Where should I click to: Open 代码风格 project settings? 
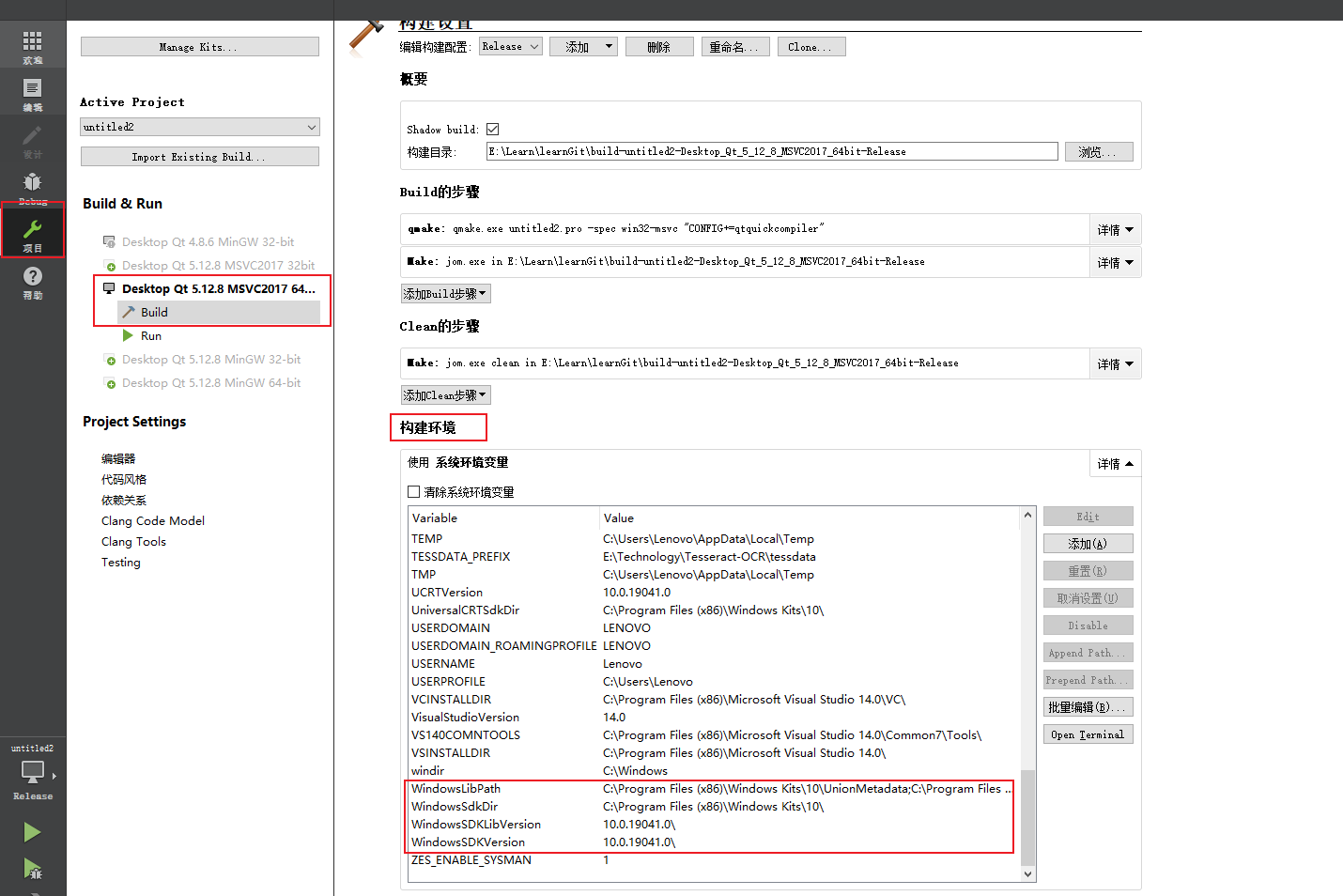coord(124,480)
